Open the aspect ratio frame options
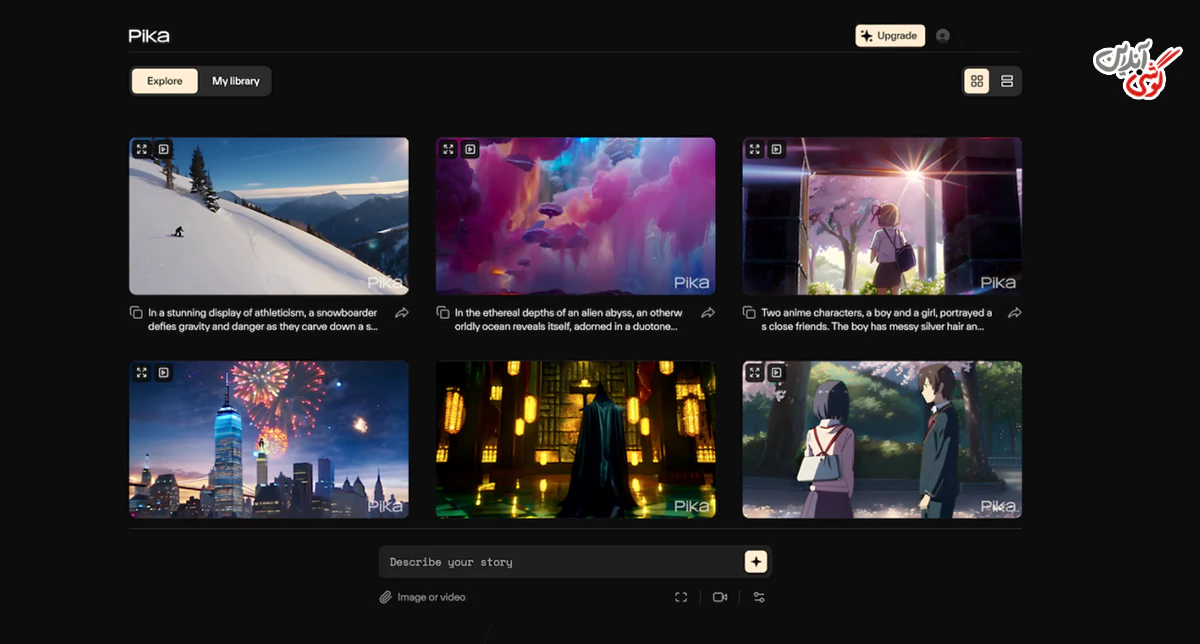1200x644 pixels. tap(681, 597)
